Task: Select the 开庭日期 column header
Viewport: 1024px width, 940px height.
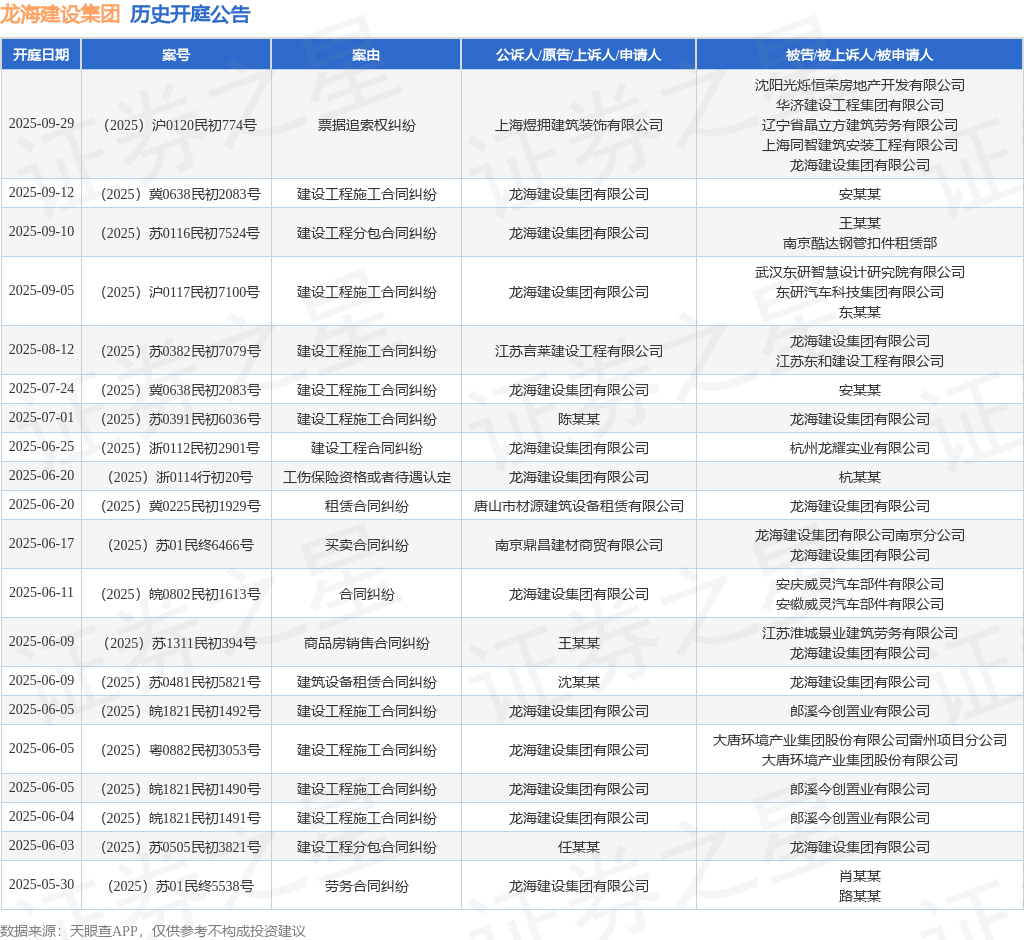Action: [41, 55]
